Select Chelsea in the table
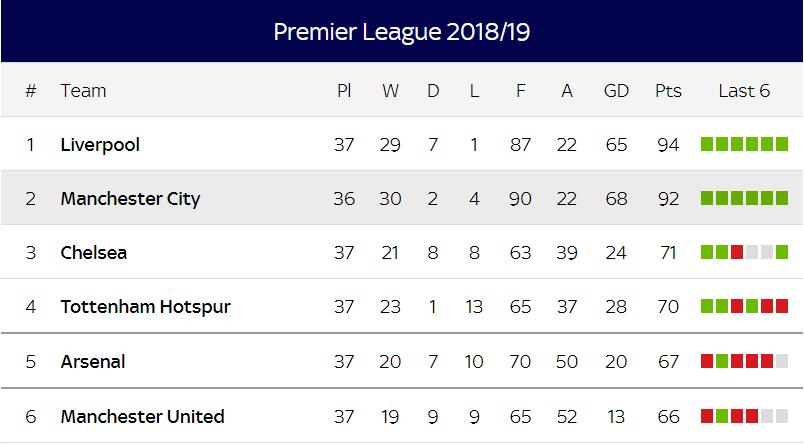 coord(93,253)
